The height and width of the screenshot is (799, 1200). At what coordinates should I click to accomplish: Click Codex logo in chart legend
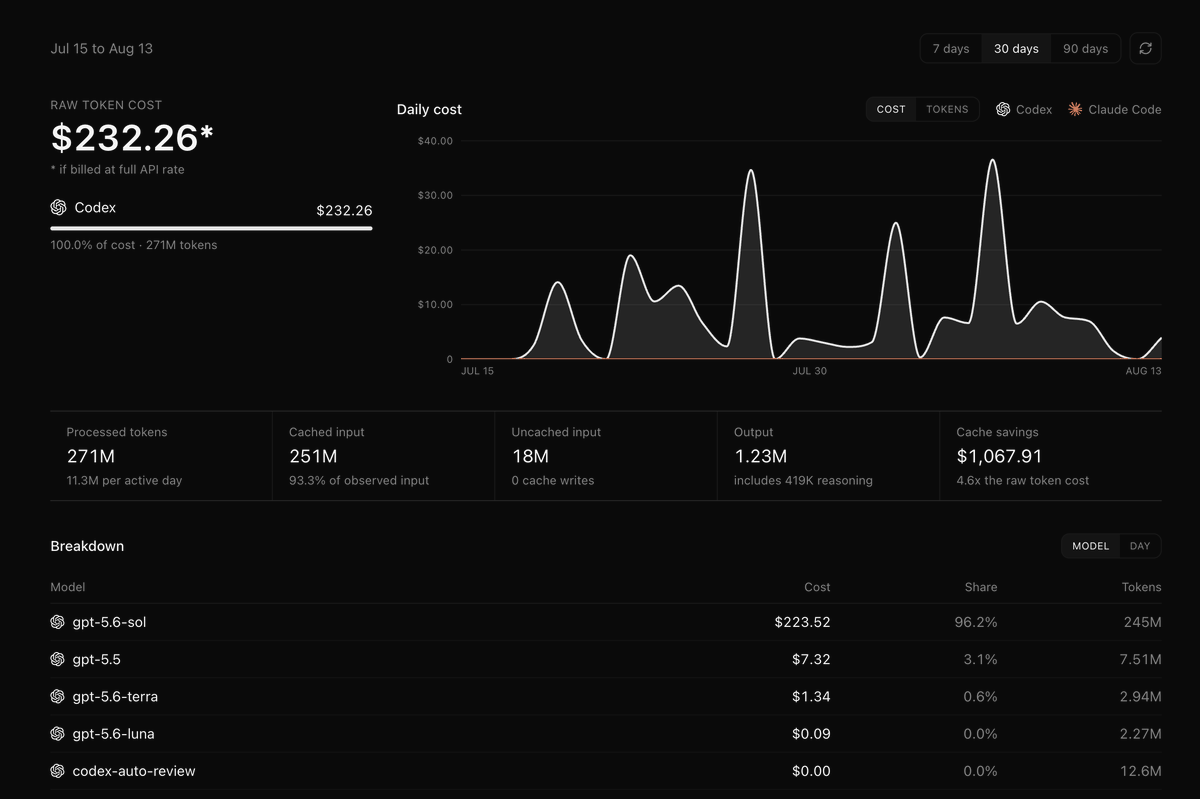pos(1003,109)
